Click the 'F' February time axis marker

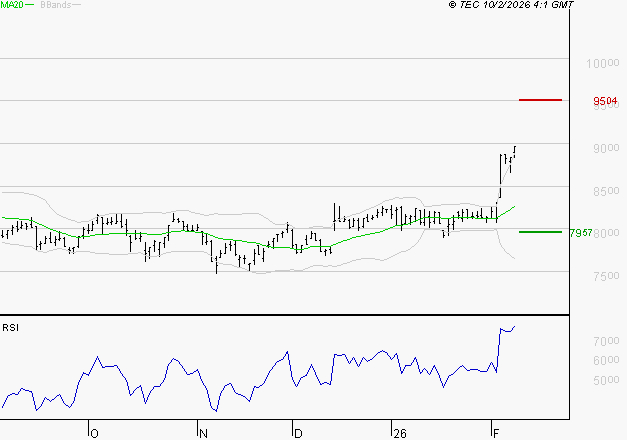pos(495,432)
